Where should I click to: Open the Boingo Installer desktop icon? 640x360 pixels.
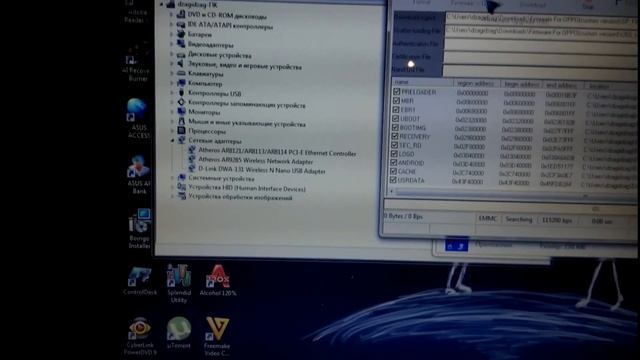140,229
